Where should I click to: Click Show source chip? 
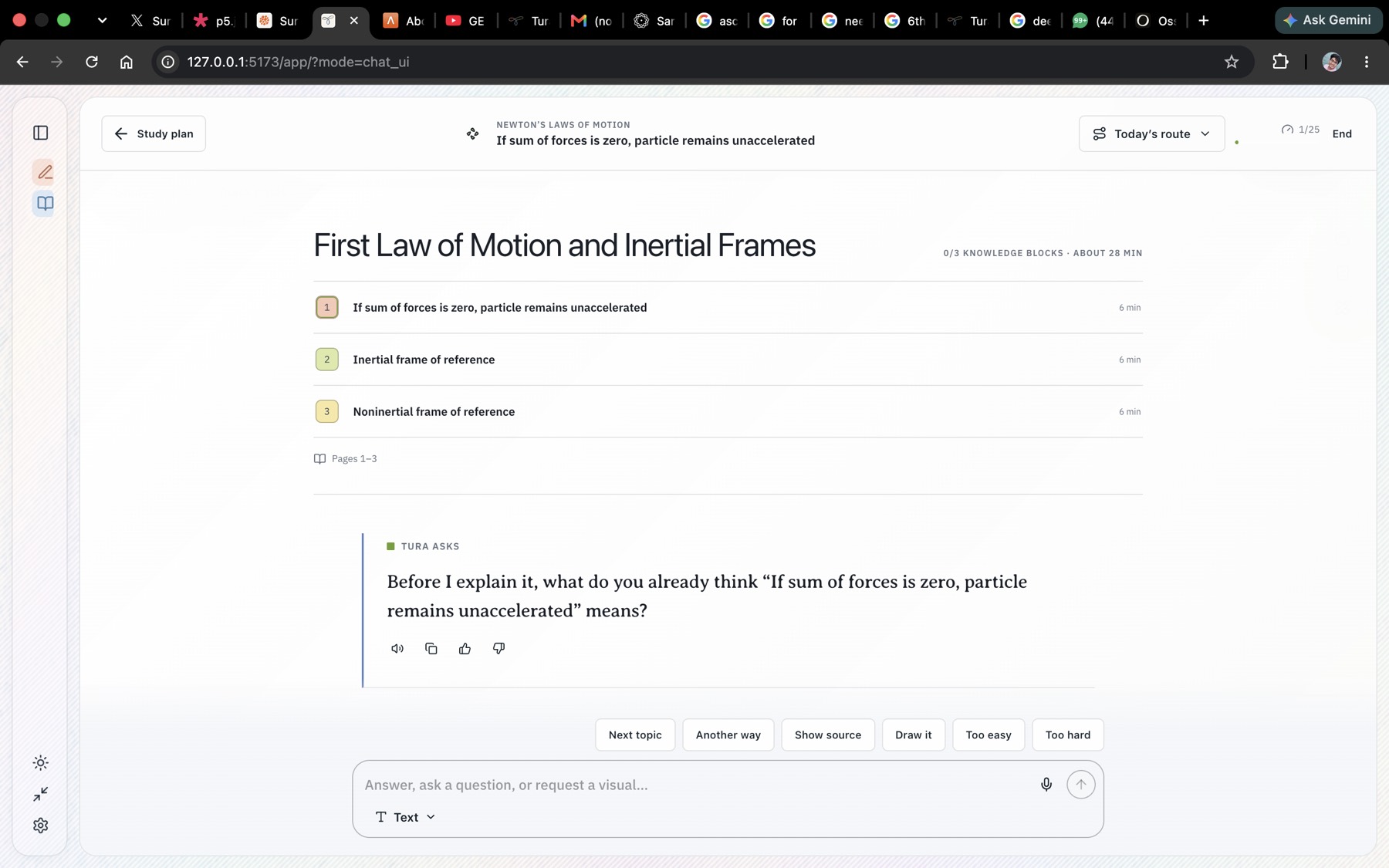pyautogui.click(x=828, y=735)
